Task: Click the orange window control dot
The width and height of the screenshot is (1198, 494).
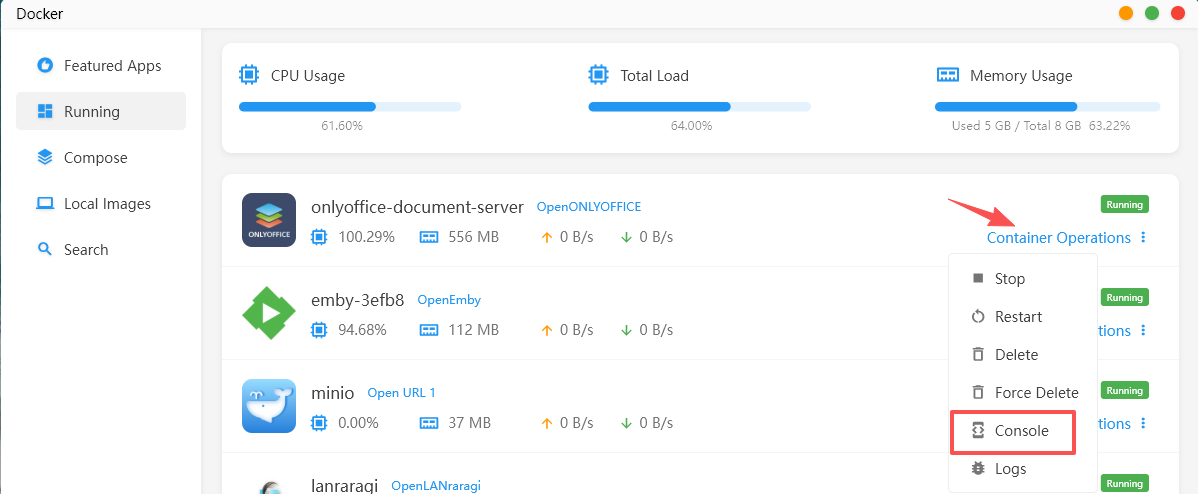Action: [x=1125, y=13]
